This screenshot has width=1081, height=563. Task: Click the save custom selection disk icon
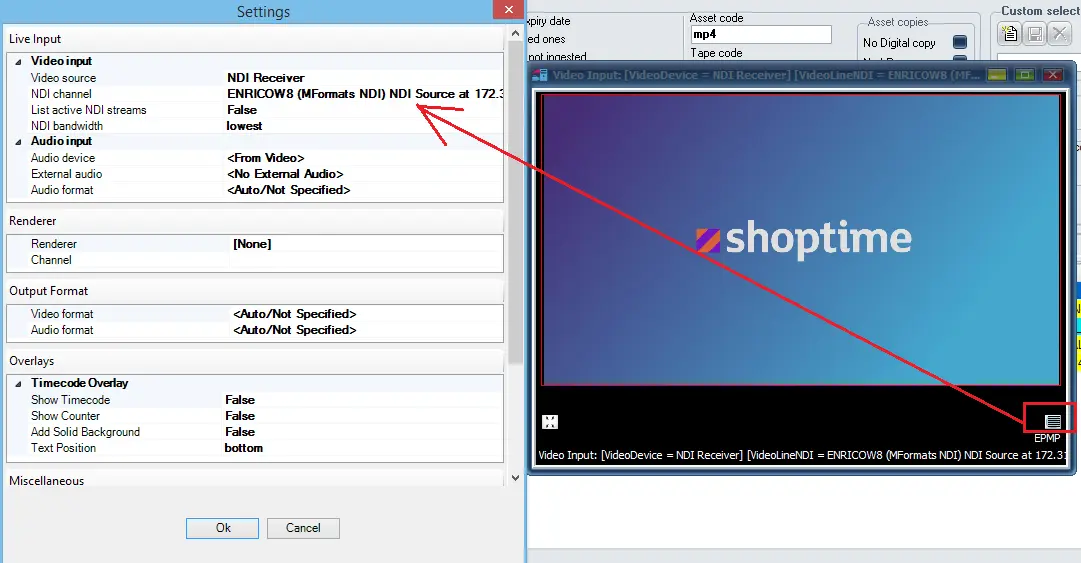pyautogui.click(x=1035, y=34)
